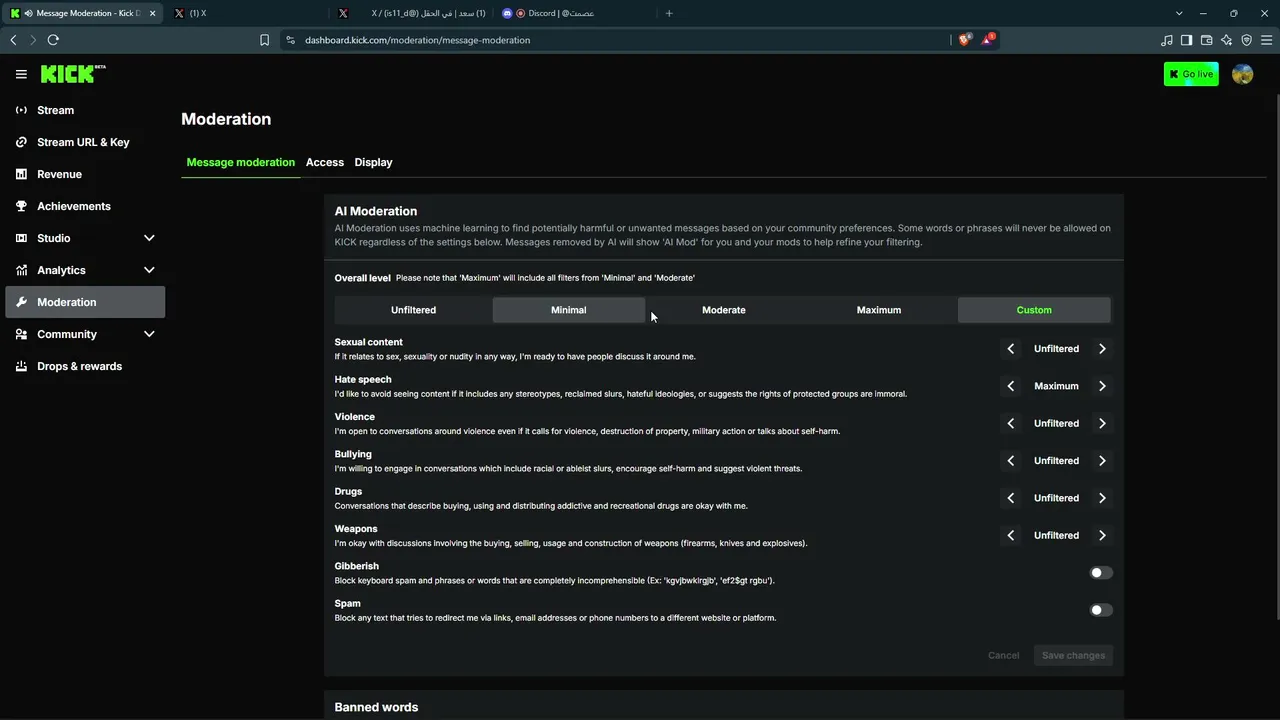The image size is (1280, 720).
Task: Switch to Message moderation tab
Action: tap(240, 162)
